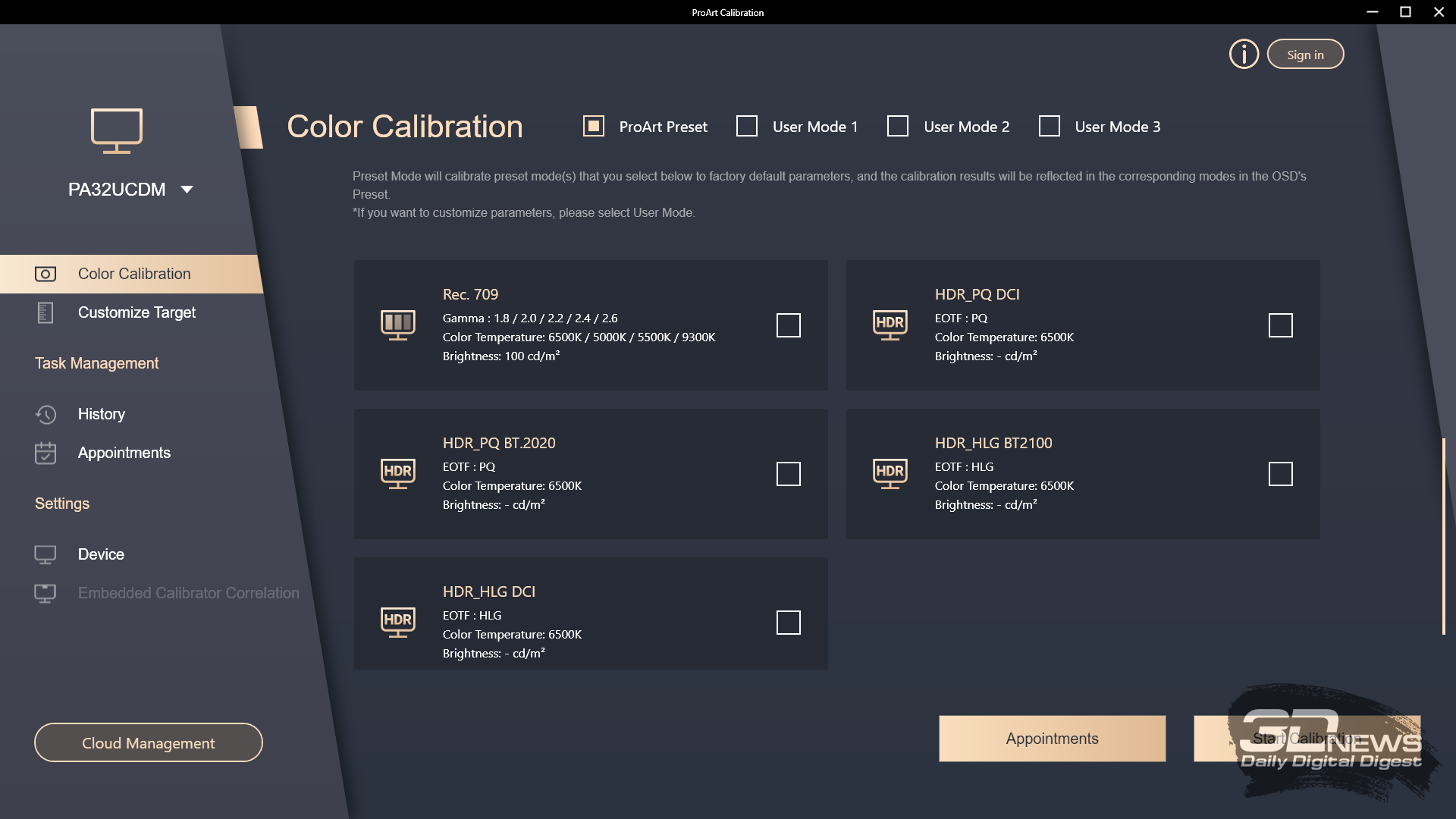
Task: Enable the User Mode 3 checkbox
Action: pyautogui.click(x=1050, y=126)
